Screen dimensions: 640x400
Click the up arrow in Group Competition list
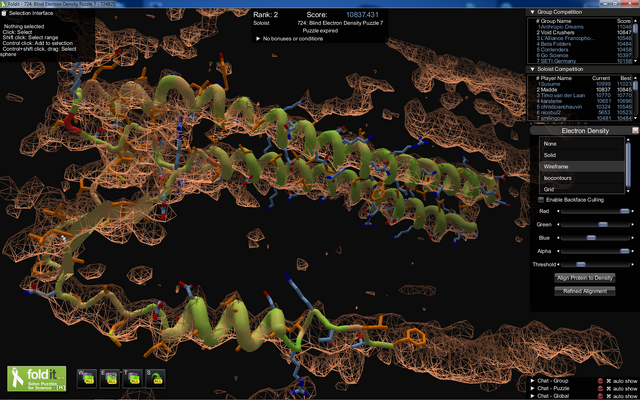click(636, 20)
